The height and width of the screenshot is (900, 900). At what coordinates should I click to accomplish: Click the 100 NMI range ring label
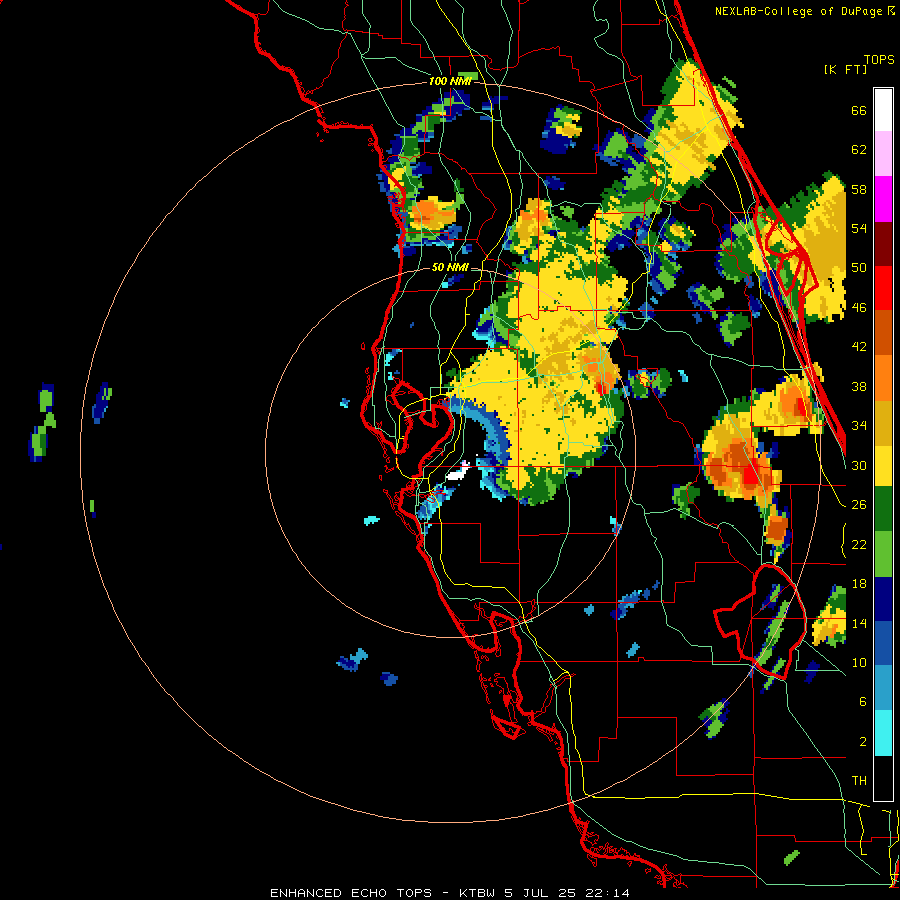450,82
